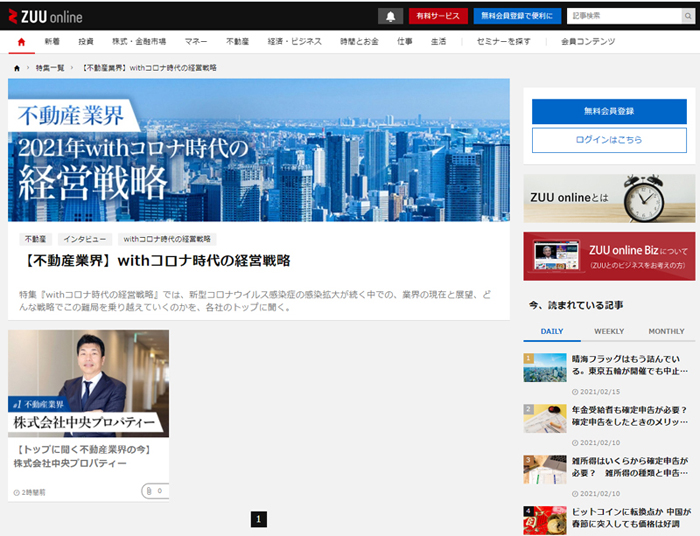Click the 無料会員登録で便利に button

517,16
